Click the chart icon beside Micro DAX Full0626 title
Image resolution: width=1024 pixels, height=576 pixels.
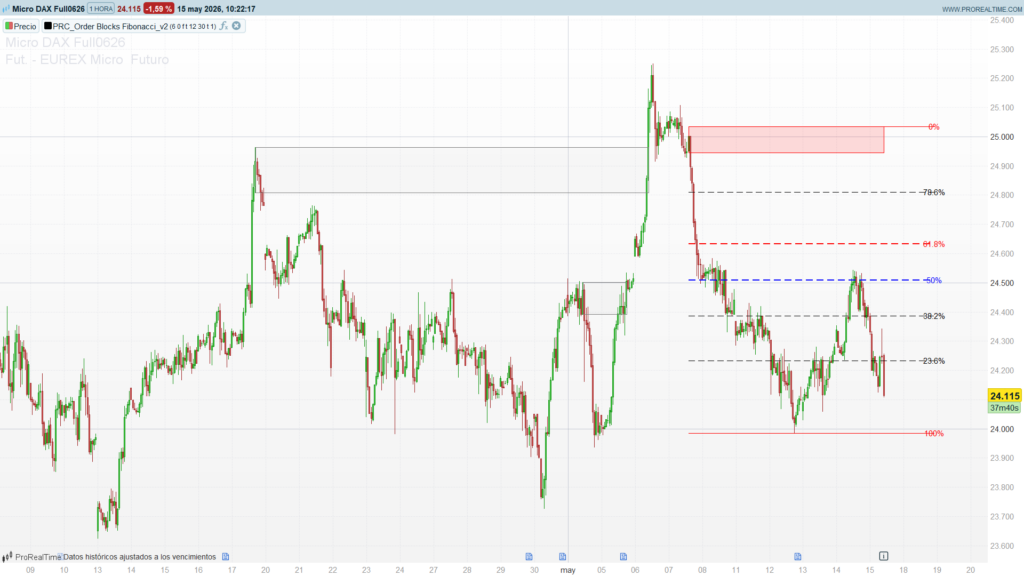[x=6, y=9]
